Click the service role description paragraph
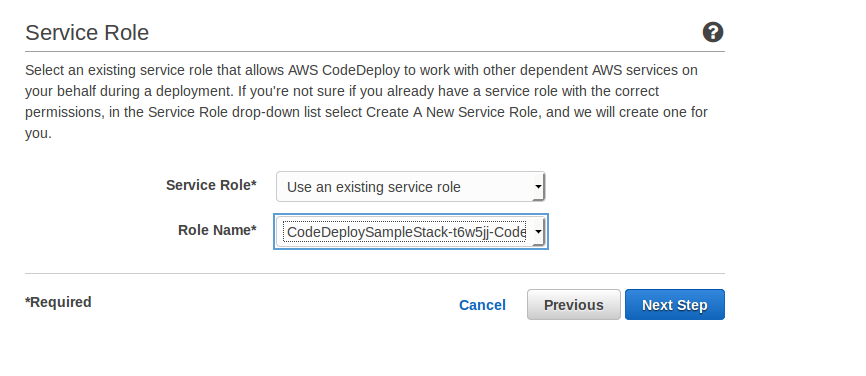866x376 pixels. coord(366,102)
